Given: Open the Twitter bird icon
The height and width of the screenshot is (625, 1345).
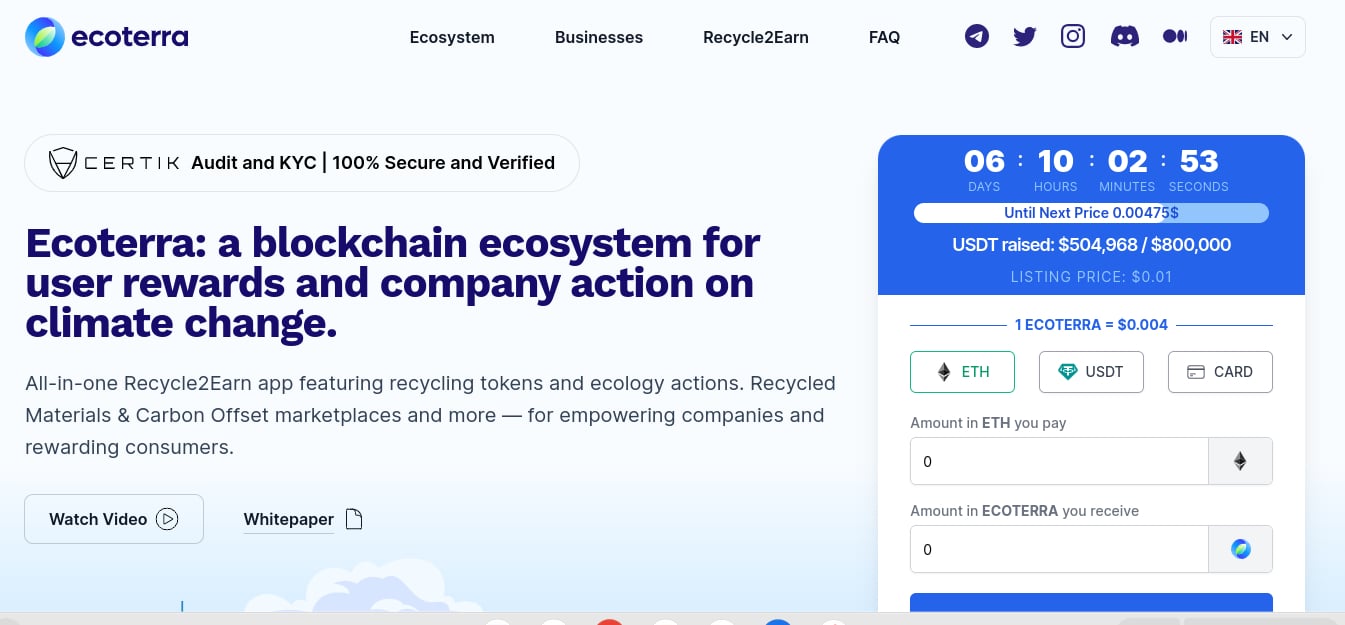Looking at the screenshot, I should (1025, 37).
